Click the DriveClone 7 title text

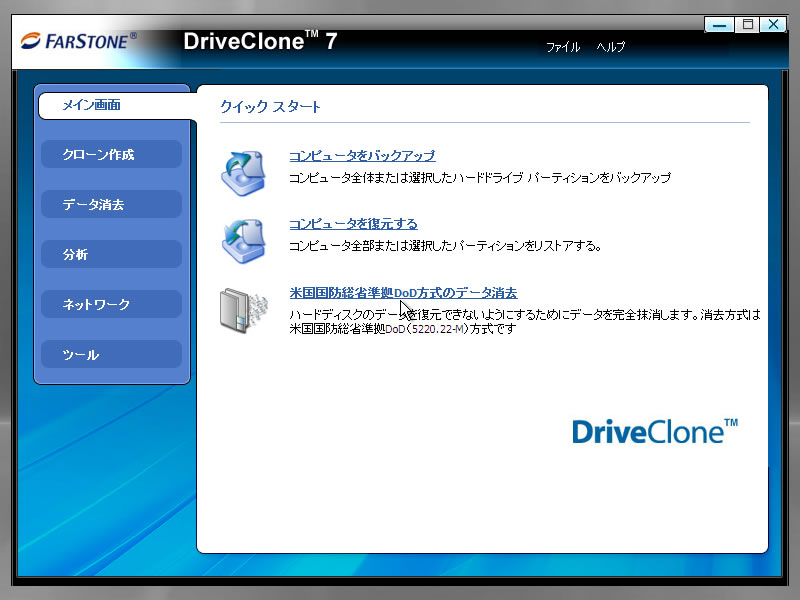260,41
